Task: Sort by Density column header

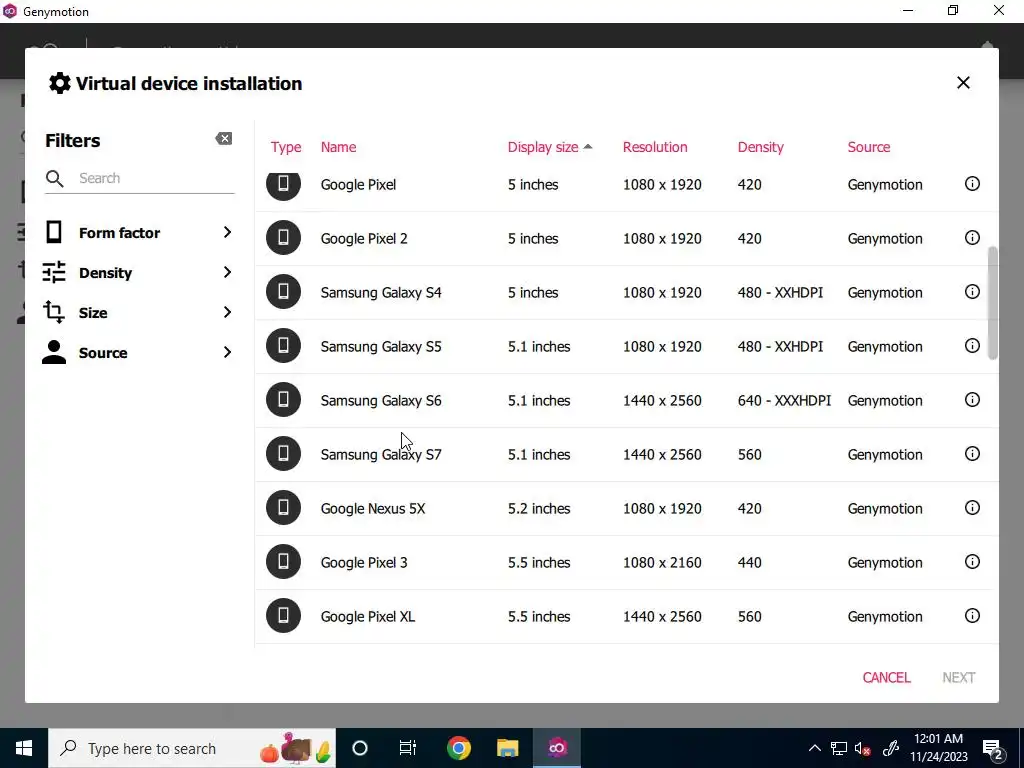Action: 760,147
